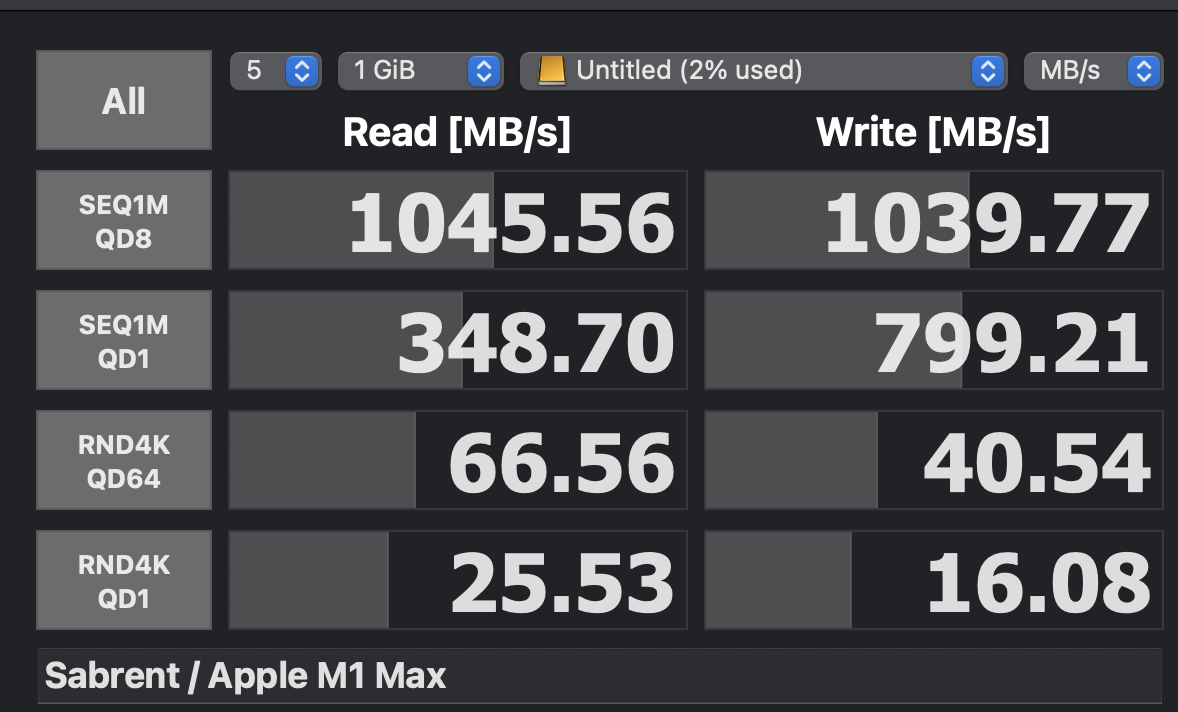Select the 799.21 write result bar
The height and width of the screenshot is (712, 1178).
(934, 340)
